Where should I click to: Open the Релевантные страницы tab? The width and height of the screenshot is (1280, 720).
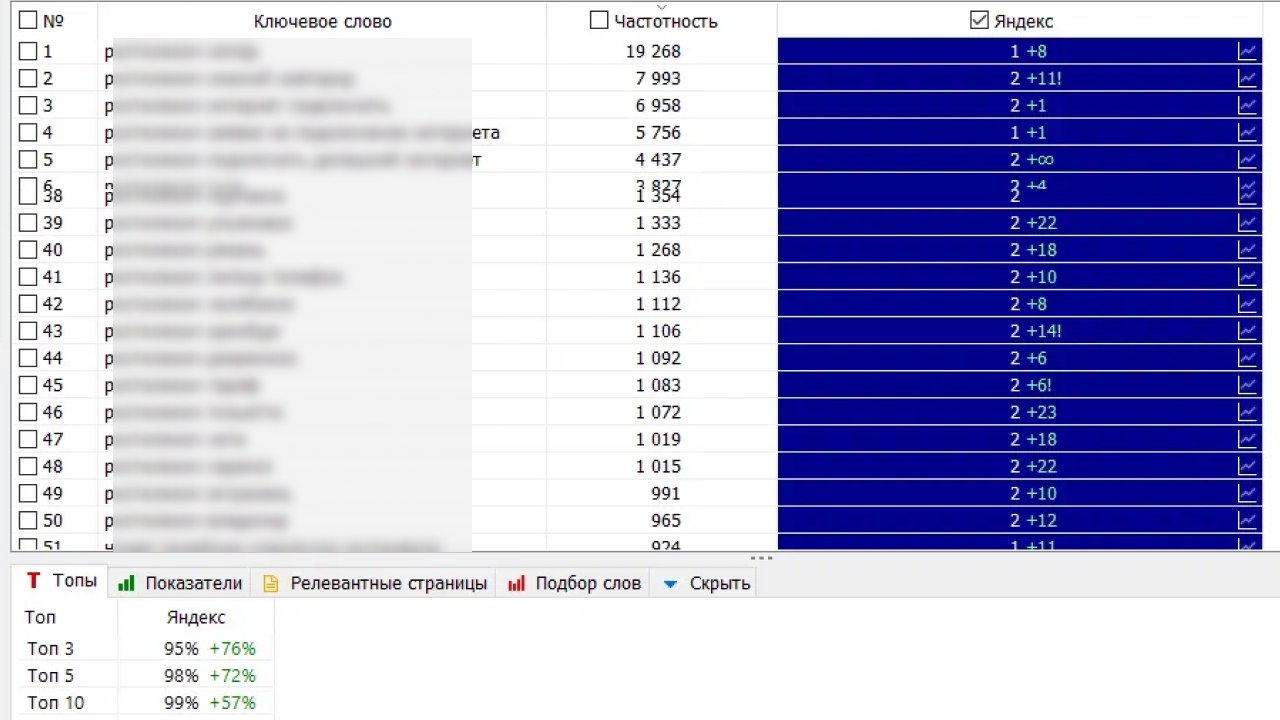coord(375,583)
